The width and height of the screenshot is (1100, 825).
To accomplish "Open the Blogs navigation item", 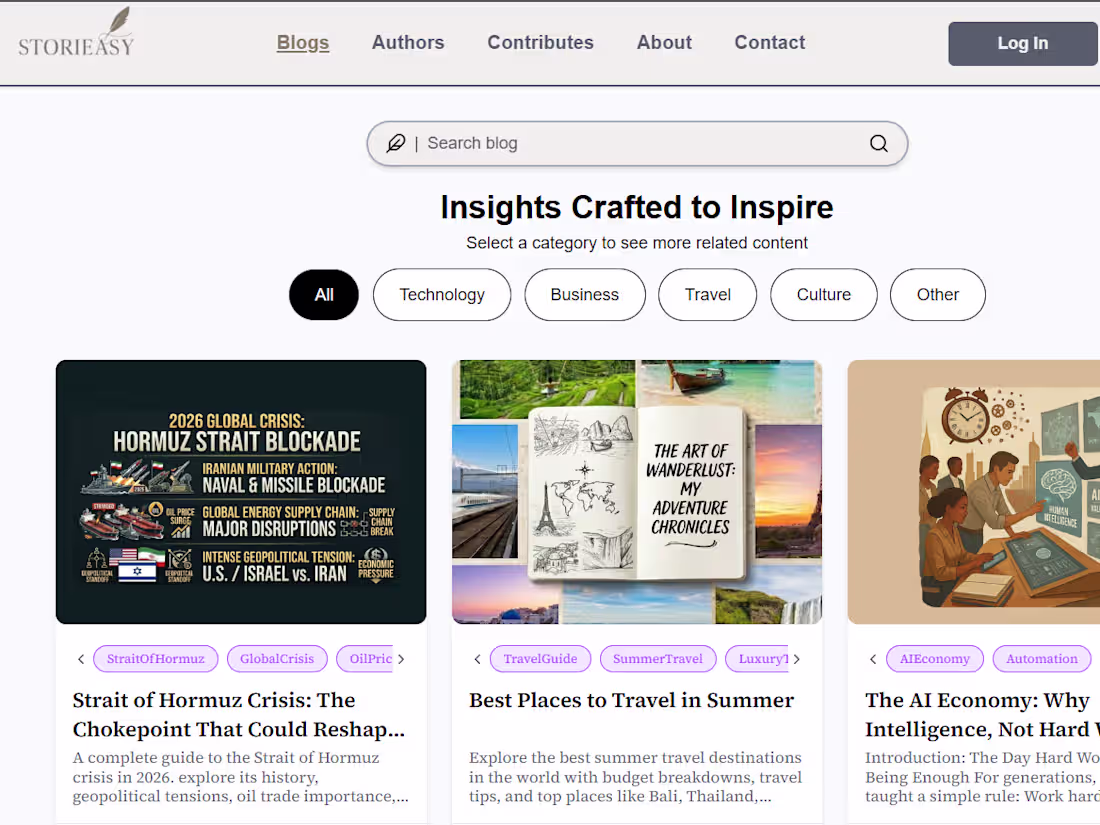I will click(x=302, y=43).
